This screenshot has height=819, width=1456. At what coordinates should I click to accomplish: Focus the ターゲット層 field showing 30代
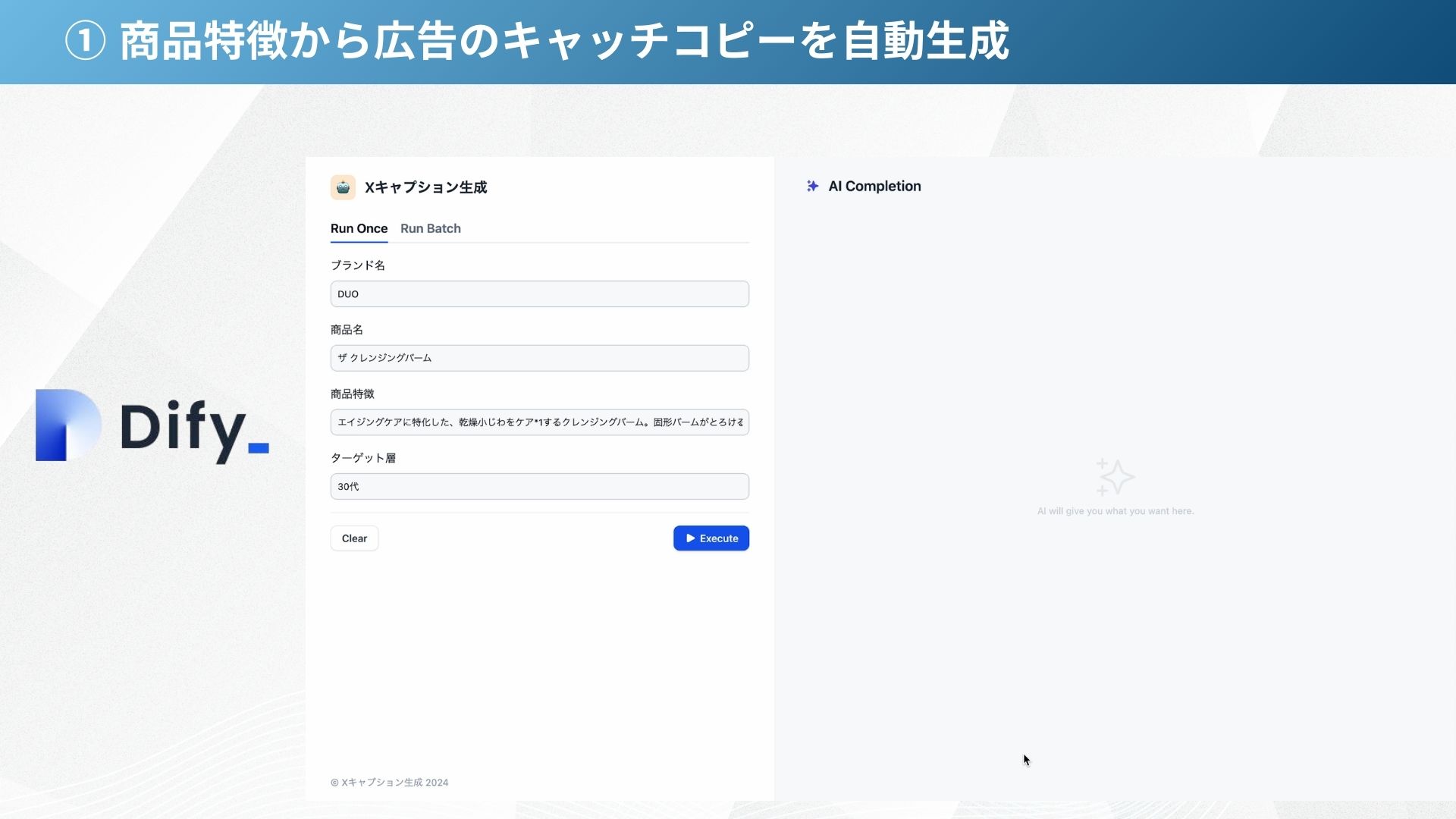tap(539, 487)
